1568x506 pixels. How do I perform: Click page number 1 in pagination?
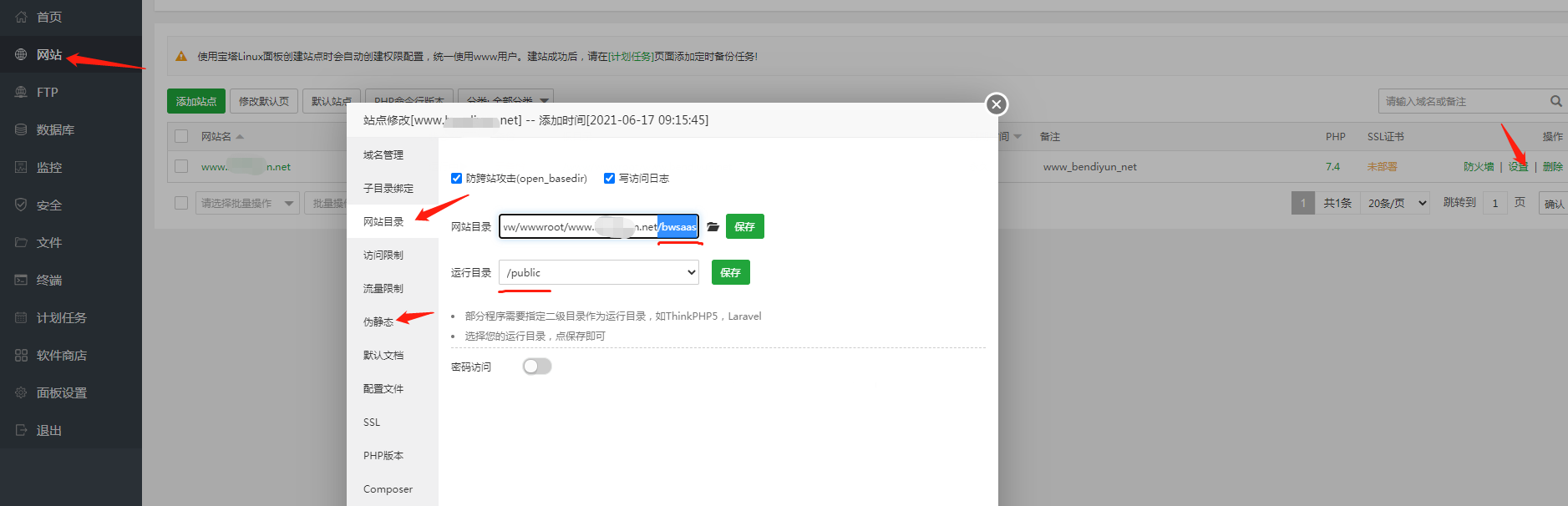(x=1302, y=203)
